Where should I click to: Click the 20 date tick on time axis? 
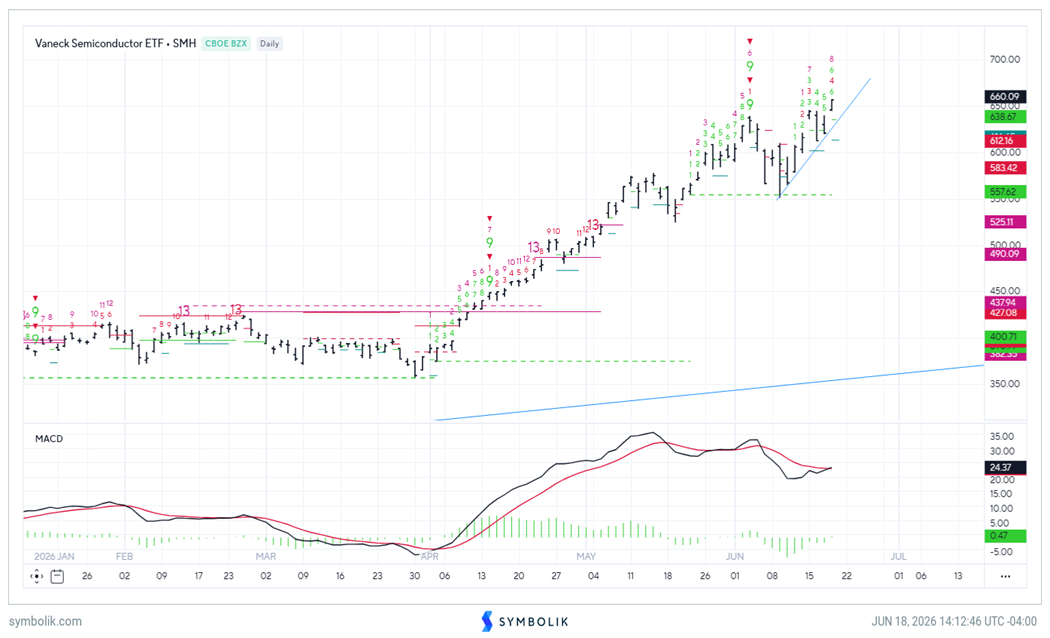[x=518, y=576]
